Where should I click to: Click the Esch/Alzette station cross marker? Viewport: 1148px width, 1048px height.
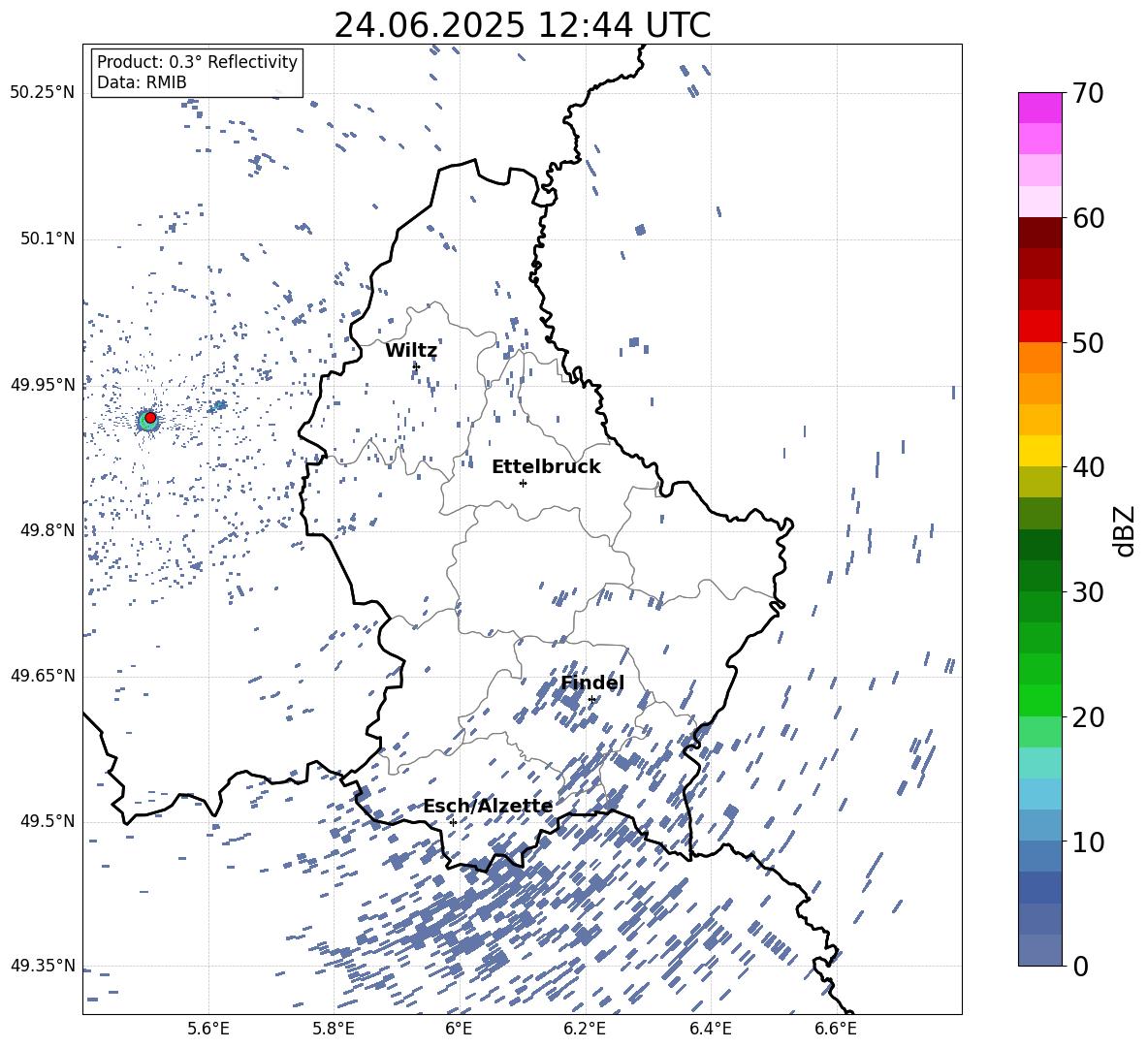[x=453, y=822]
